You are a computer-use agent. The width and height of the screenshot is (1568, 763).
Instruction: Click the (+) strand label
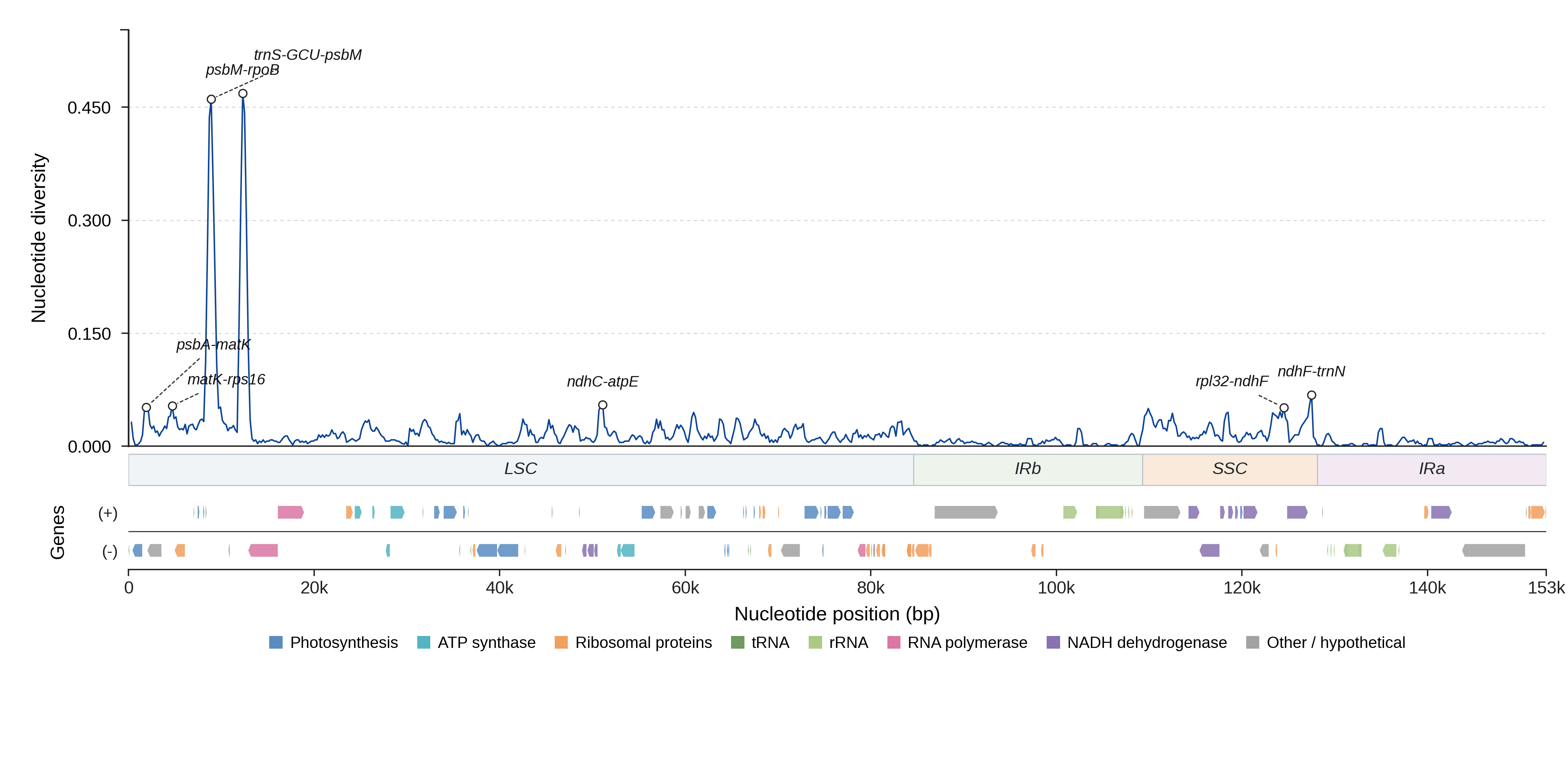click(108, 513)
